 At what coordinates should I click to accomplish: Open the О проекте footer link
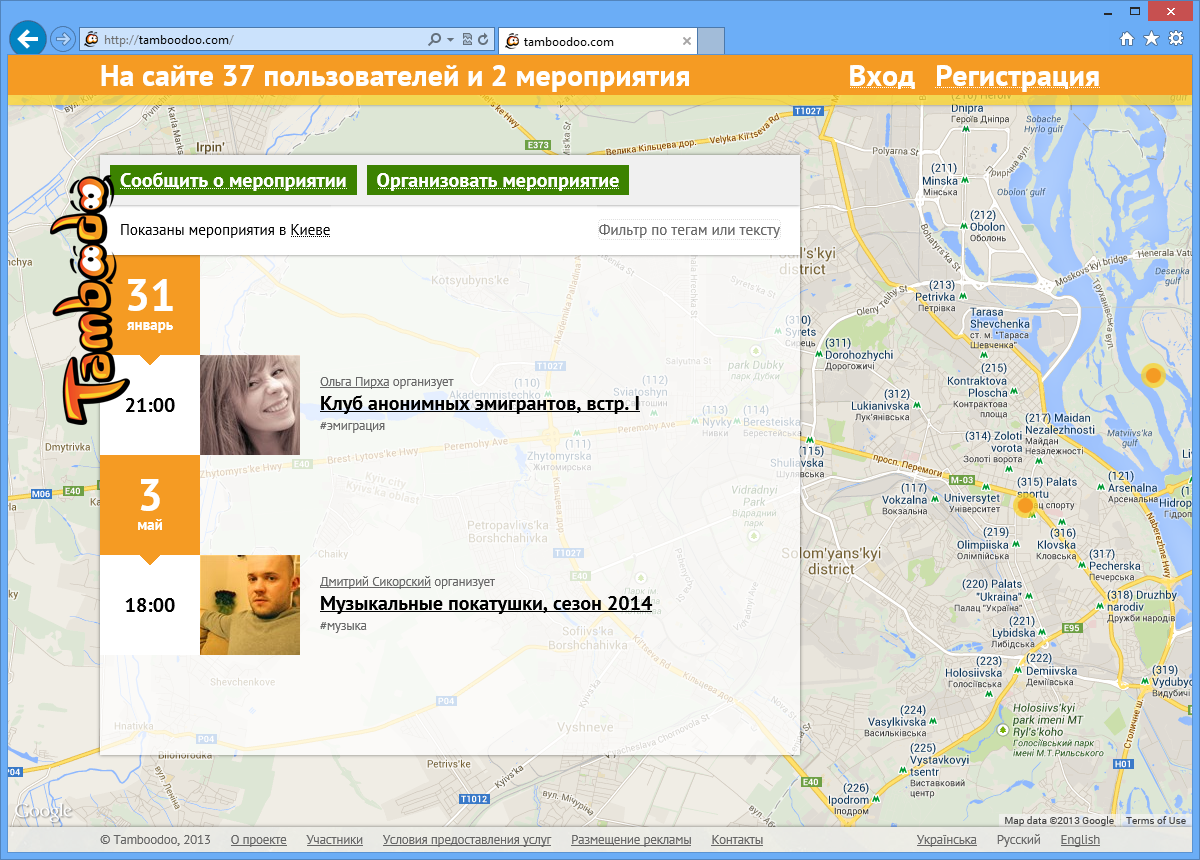(x=258, y=840)
